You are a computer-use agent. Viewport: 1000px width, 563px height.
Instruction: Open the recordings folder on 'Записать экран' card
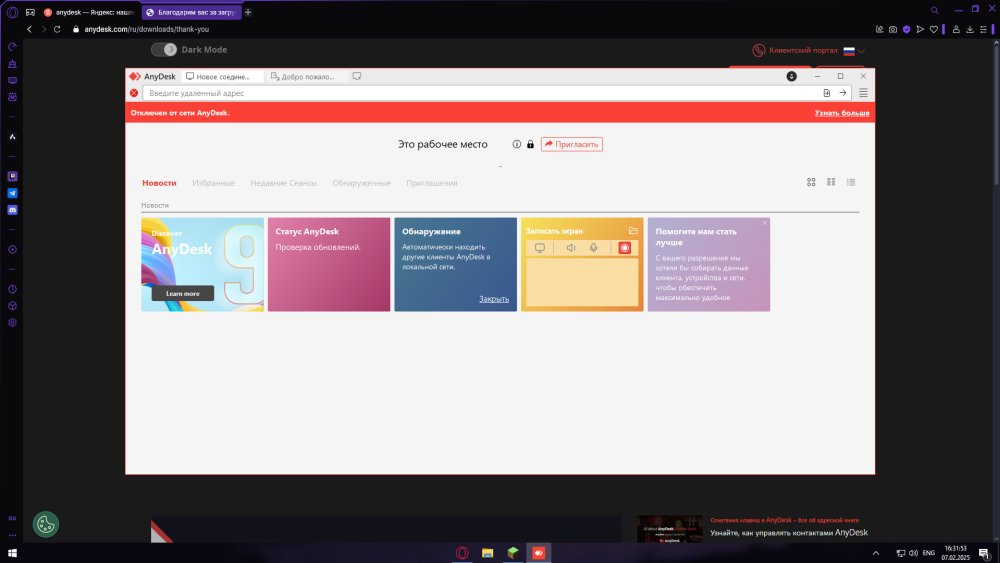[633, 231]
